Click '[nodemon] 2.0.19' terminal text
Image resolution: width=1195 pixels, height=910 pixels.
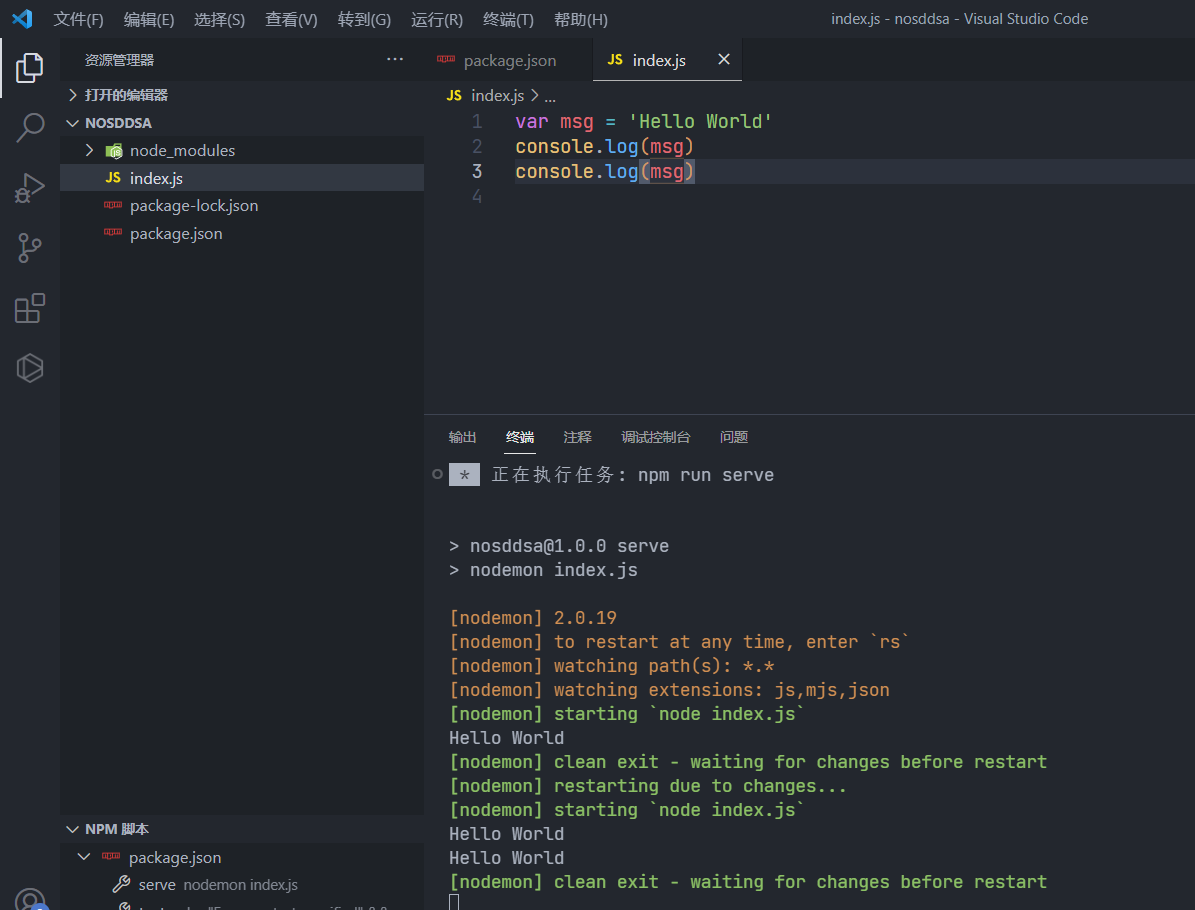533,618
